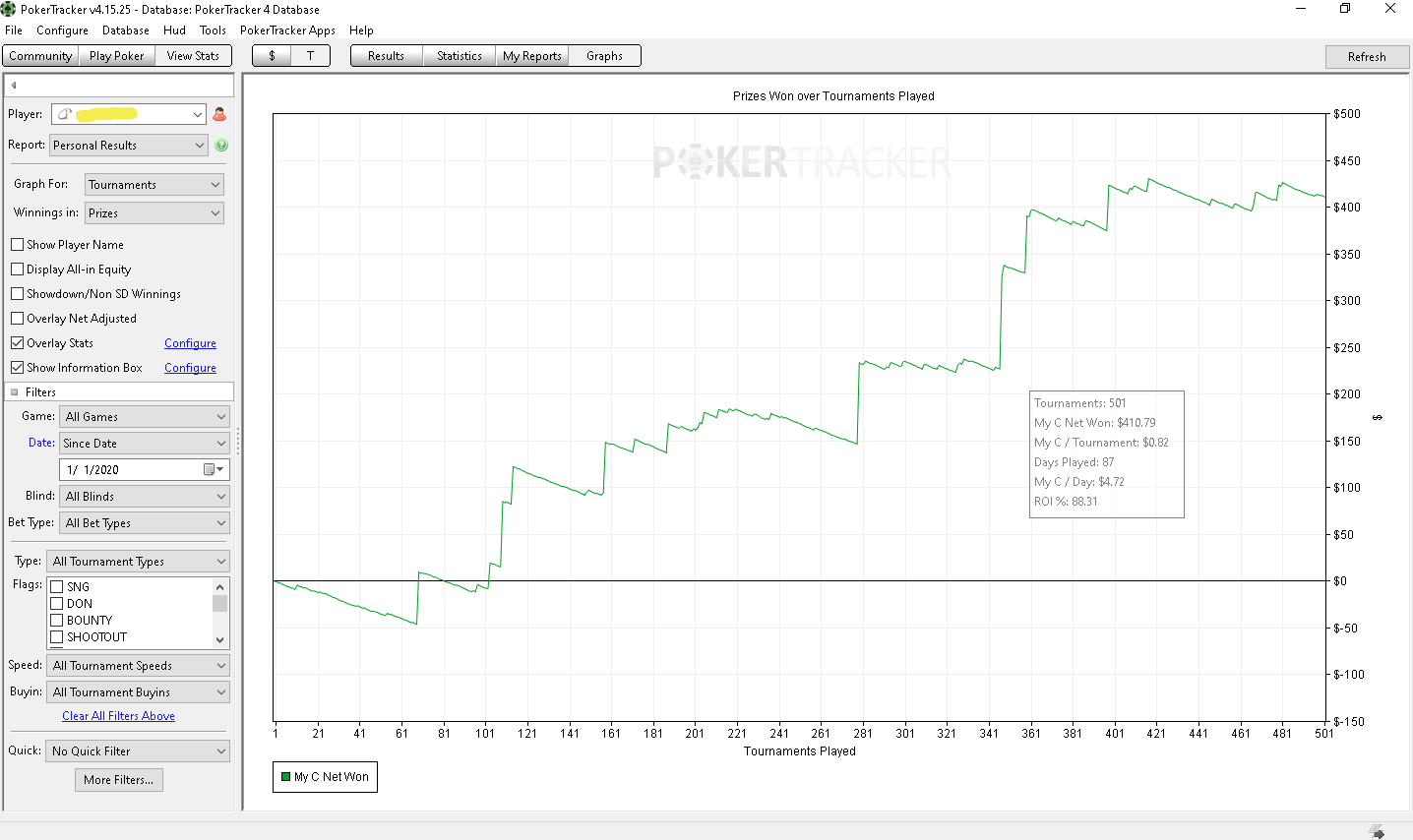
Task: Switch to the Play Poker tab
Action: (x=116, y=56)
